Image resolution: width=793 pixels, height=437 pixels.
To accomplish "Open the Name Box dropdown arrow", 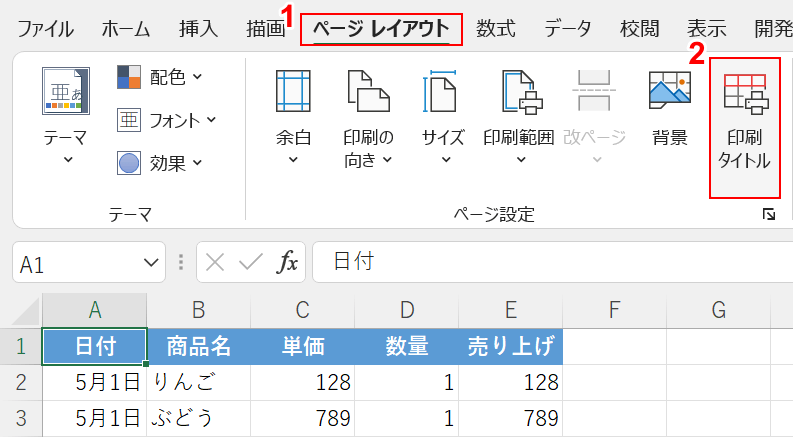I will click(151, 263).
